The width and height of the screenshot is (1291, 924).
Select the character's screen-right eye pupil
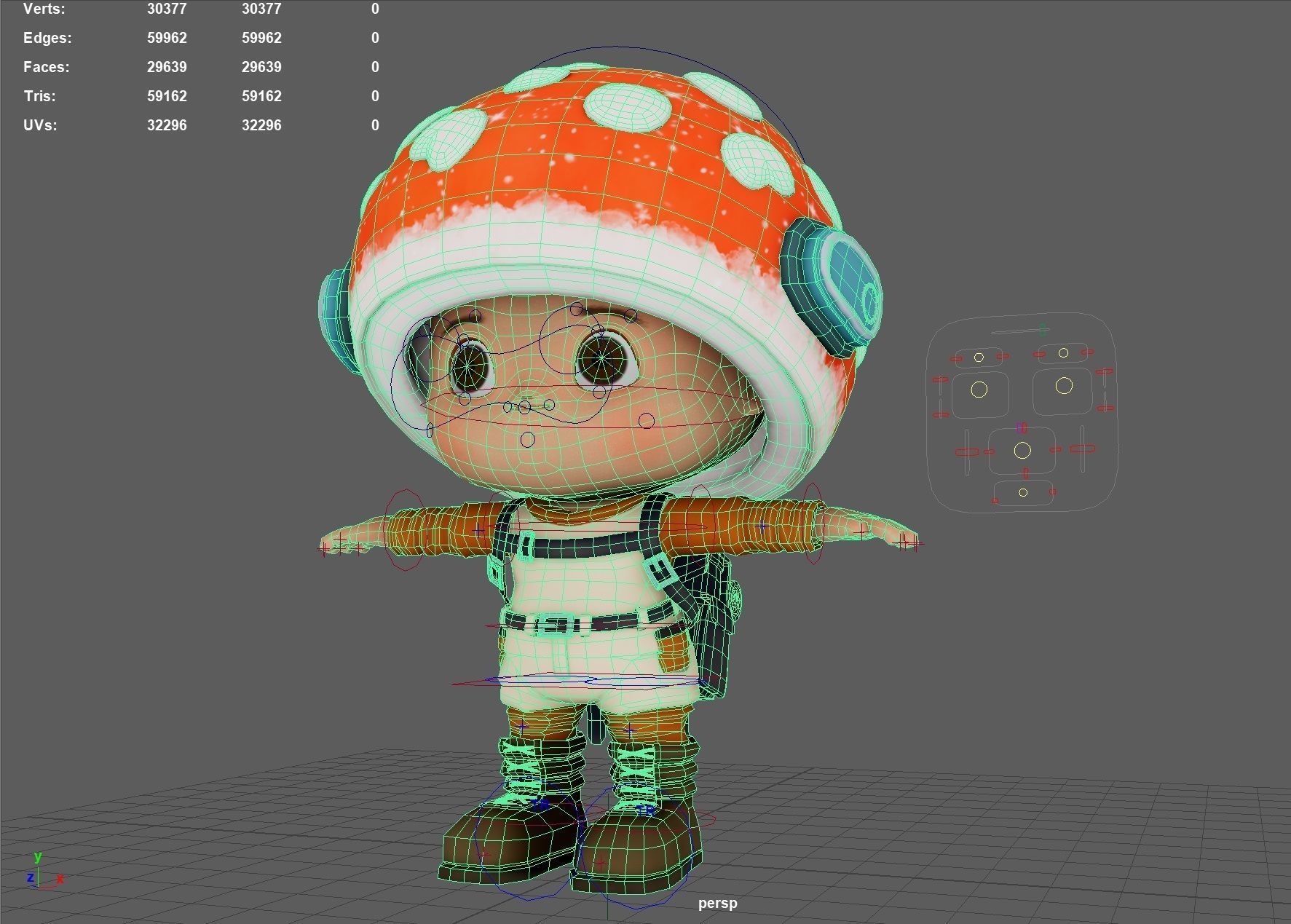point(603,359)
